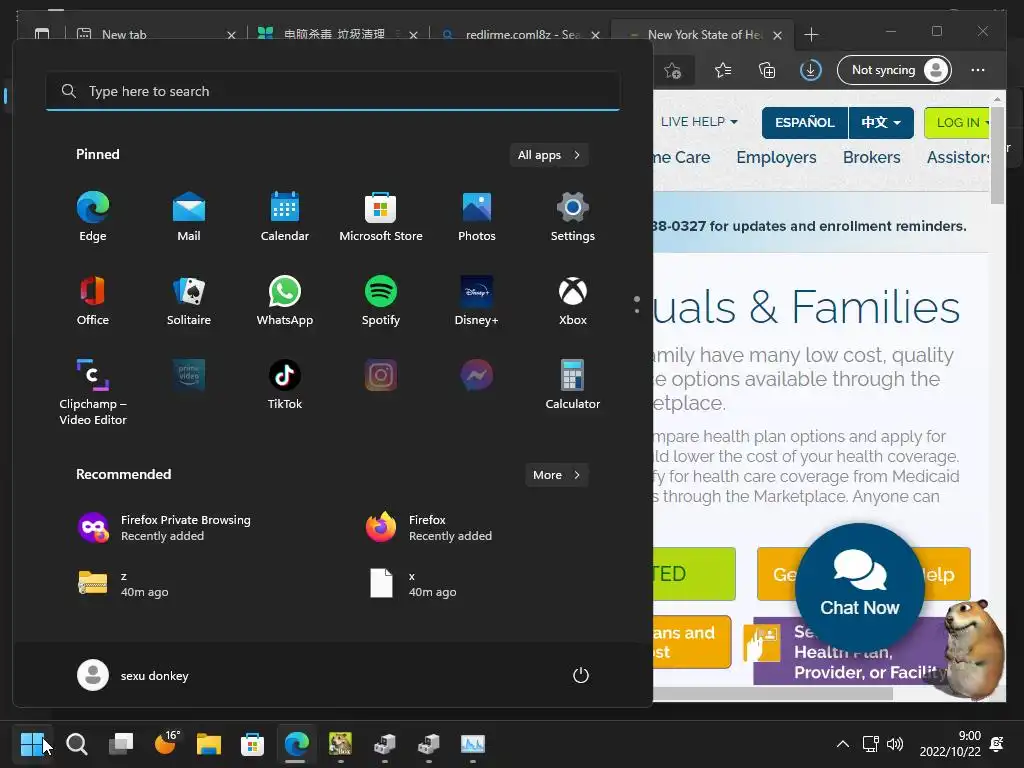Click the Not syncing profile button

(x=894, y=70)
